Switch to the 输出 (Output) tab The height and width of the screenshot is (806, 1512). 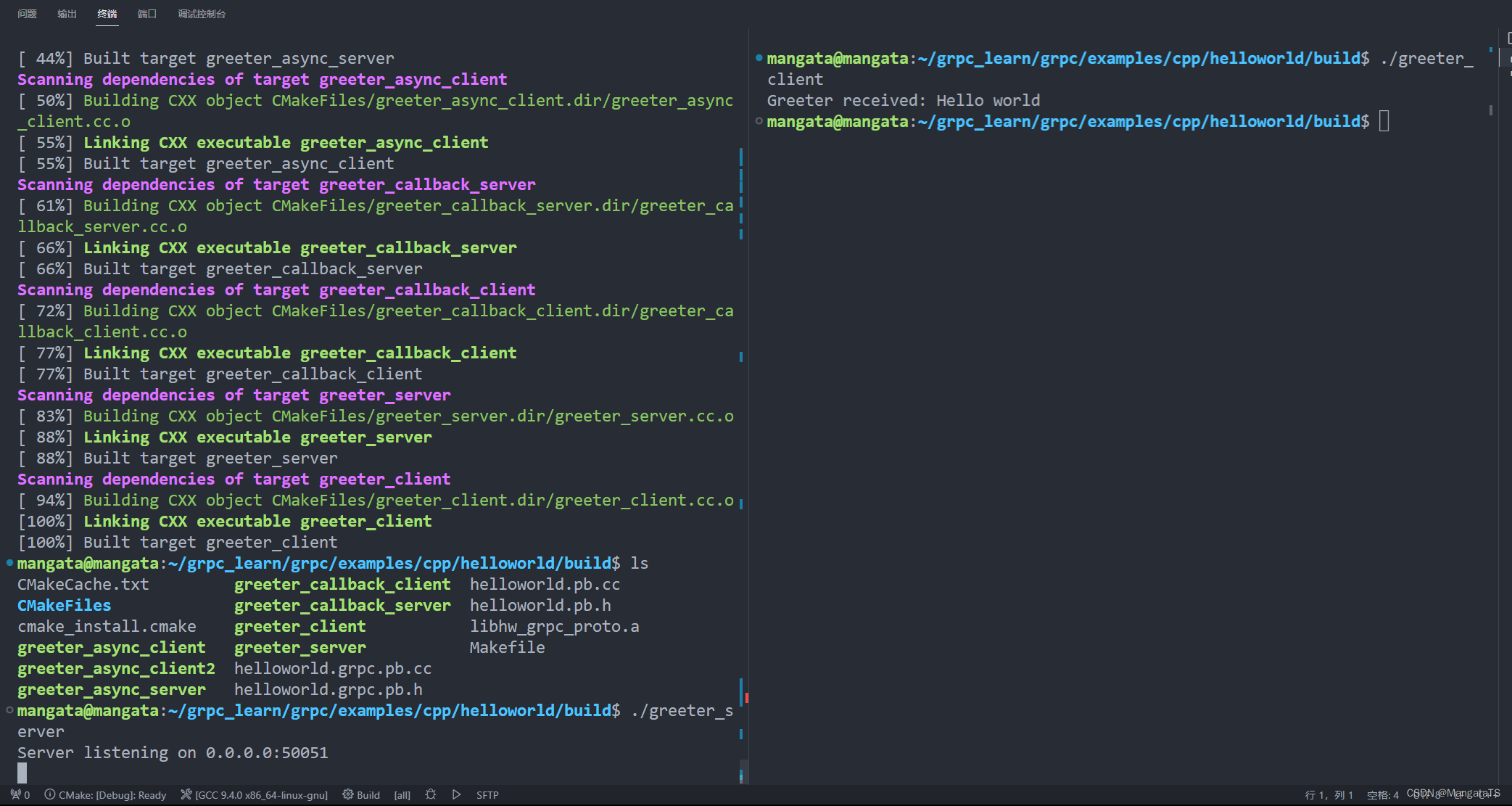pyautogui.click(x=67, y=14)
